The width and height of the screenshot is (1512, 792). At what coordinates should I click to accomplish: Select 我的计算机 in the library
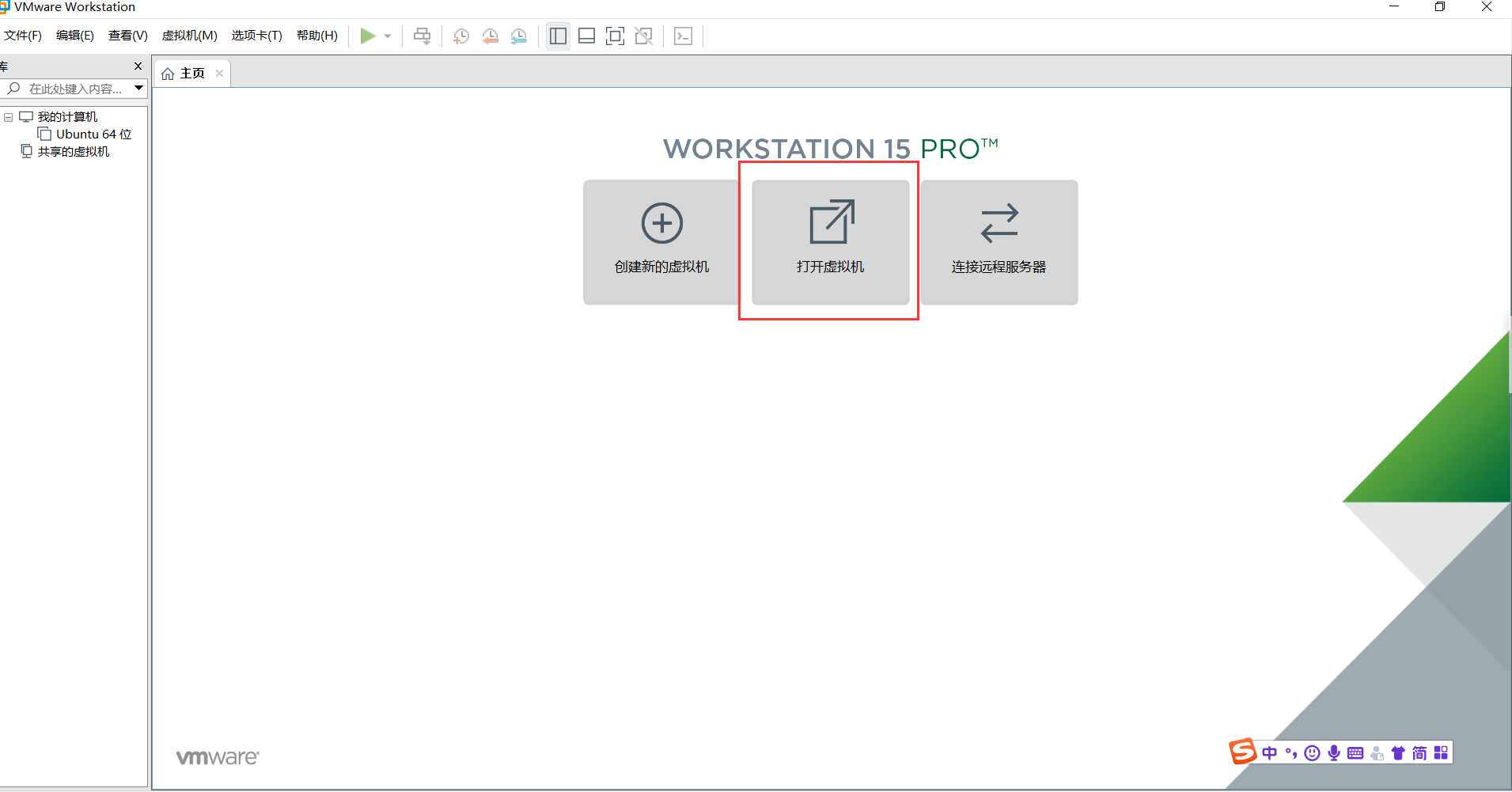[67, 117]
